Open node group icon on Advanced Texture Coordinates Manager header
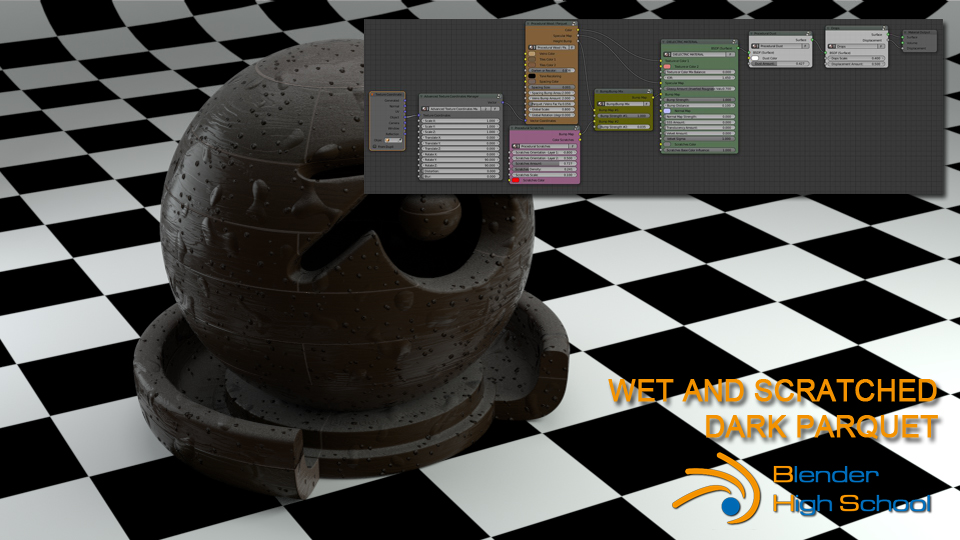Image resolution: width=960 pixels, height=540 pixels. click(499, 97)
